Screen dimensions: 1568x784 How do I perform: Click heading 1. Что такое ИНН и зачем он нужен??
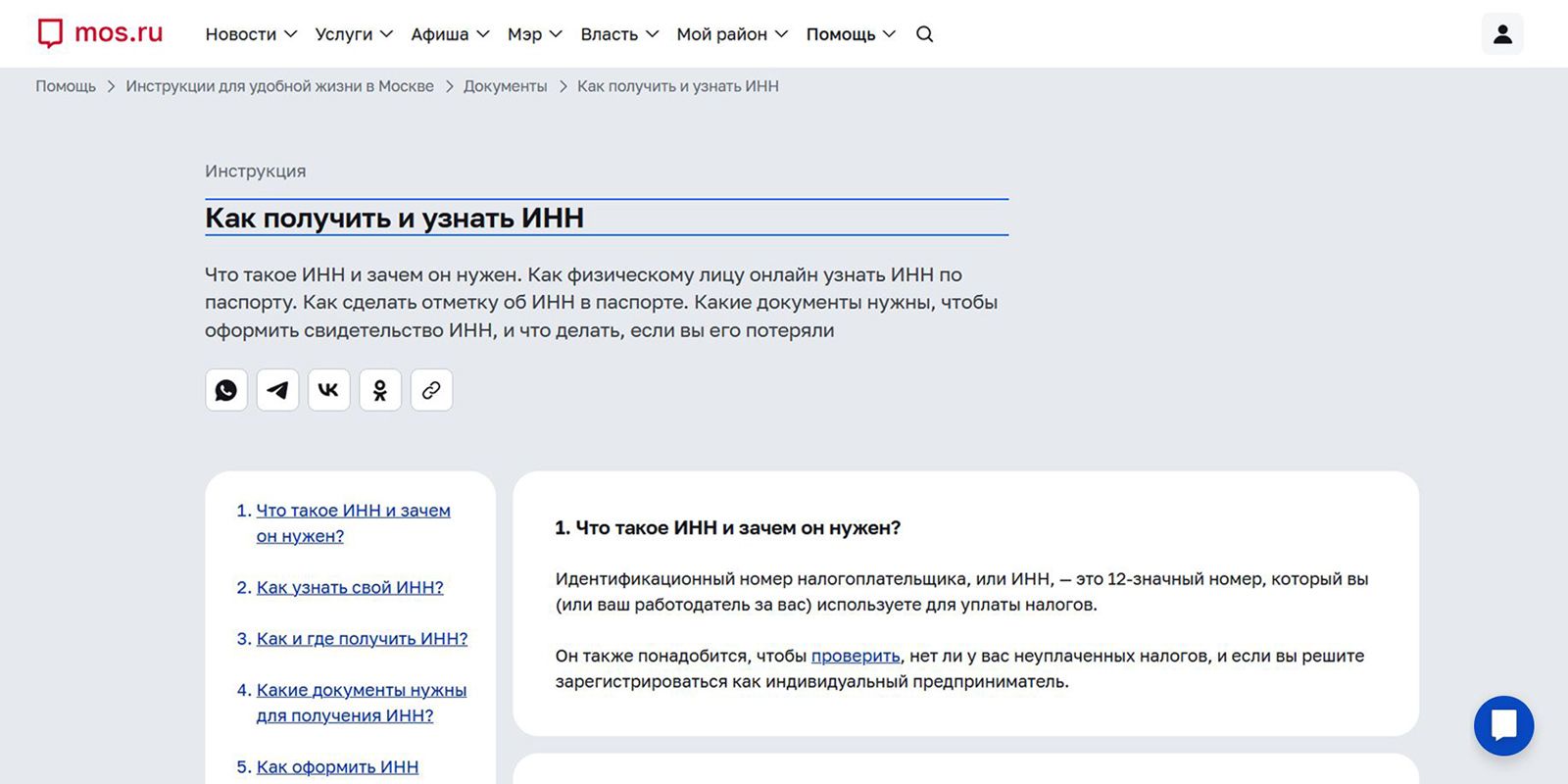[727, 527]
